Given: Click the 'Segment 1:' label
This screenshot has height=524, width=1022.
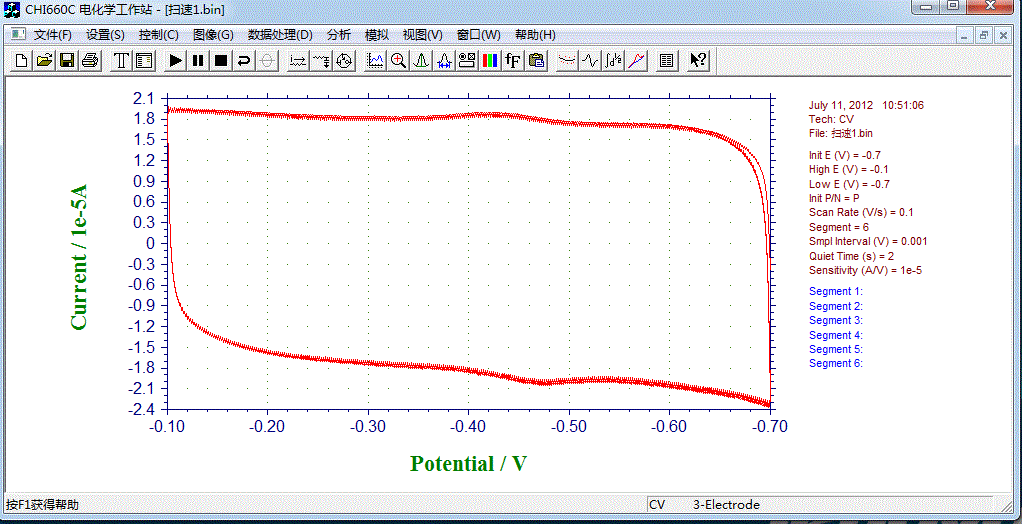Looking at the screenshot, I should 836,291.
